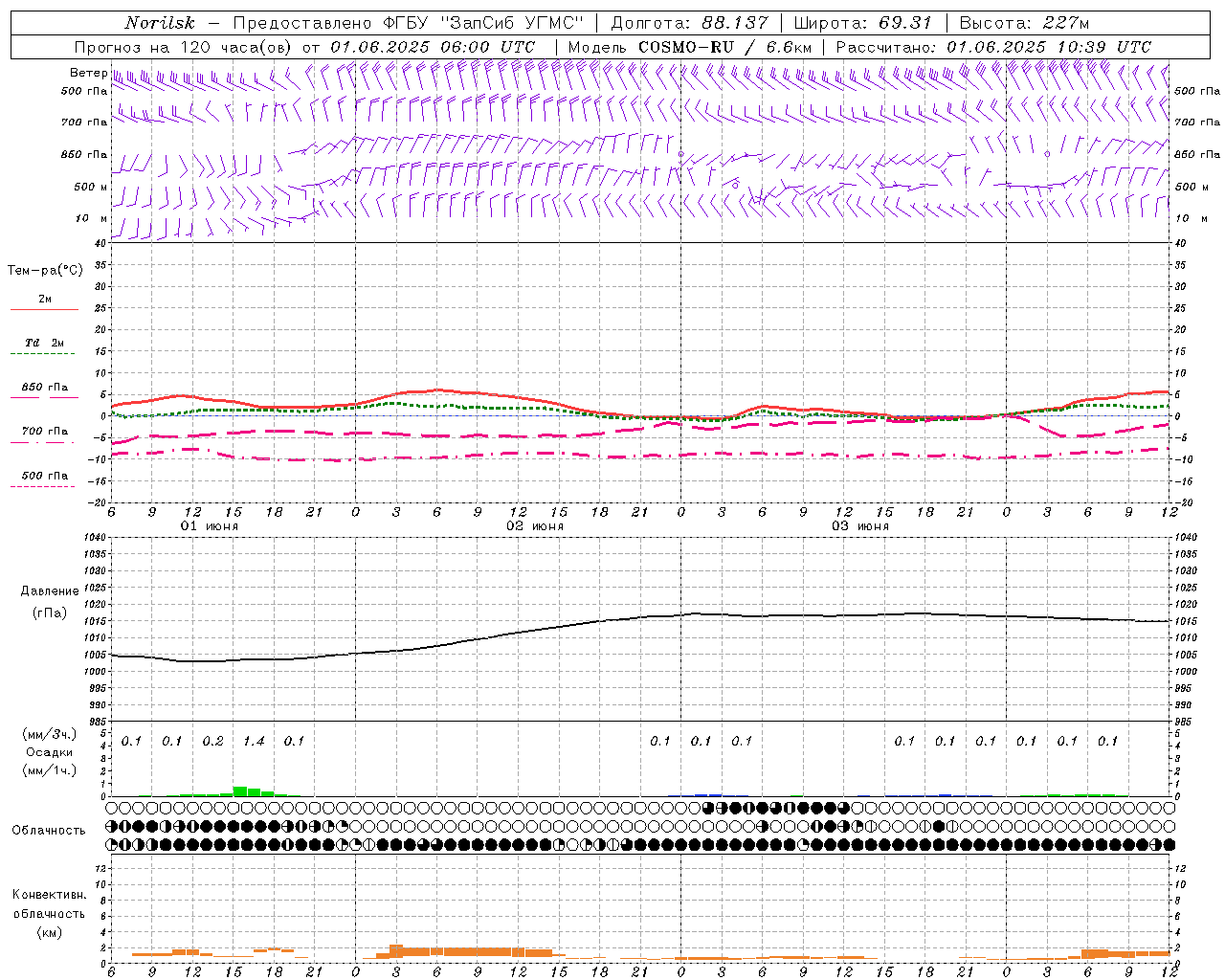Click the (мм/1ч.) precipitation unit label

49,770
